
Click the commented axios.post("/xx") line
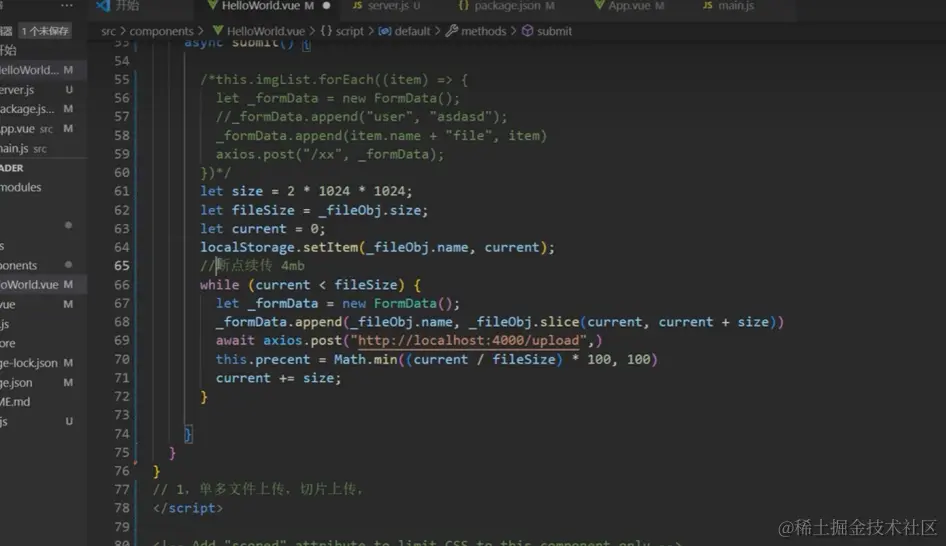(x=329, y=154)
